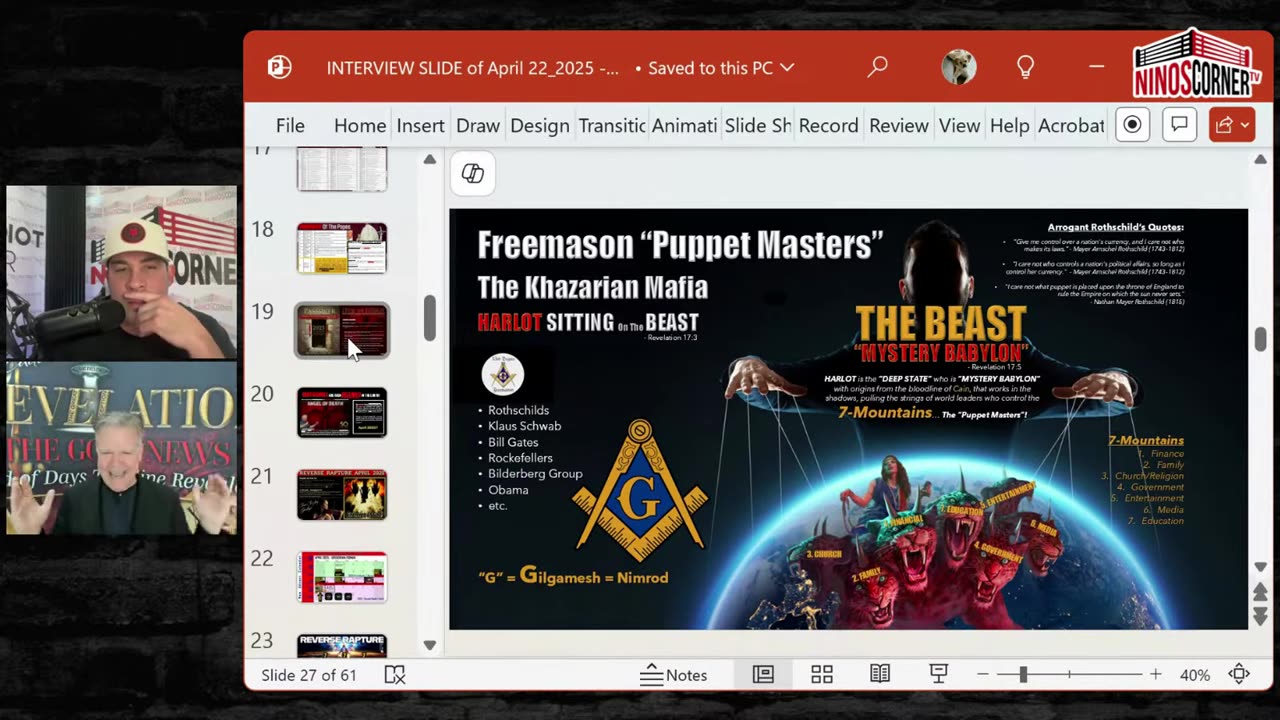Go to previous slide double-arrow button
Screen dimensions: 1280x720
pos(1260,592)
